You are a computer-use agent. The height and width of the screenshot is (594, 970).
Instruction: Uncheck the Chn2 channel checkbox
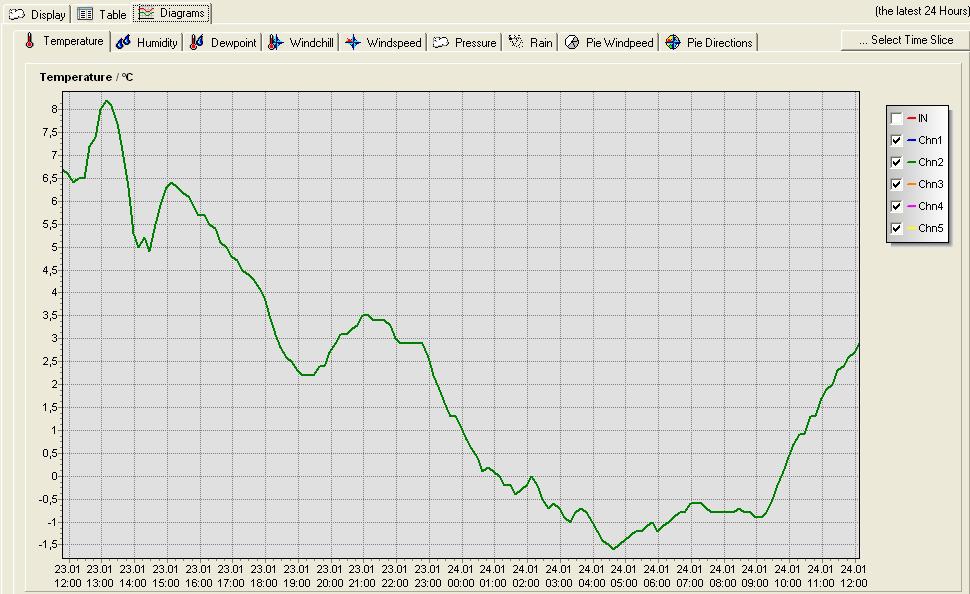pos(896,162)
